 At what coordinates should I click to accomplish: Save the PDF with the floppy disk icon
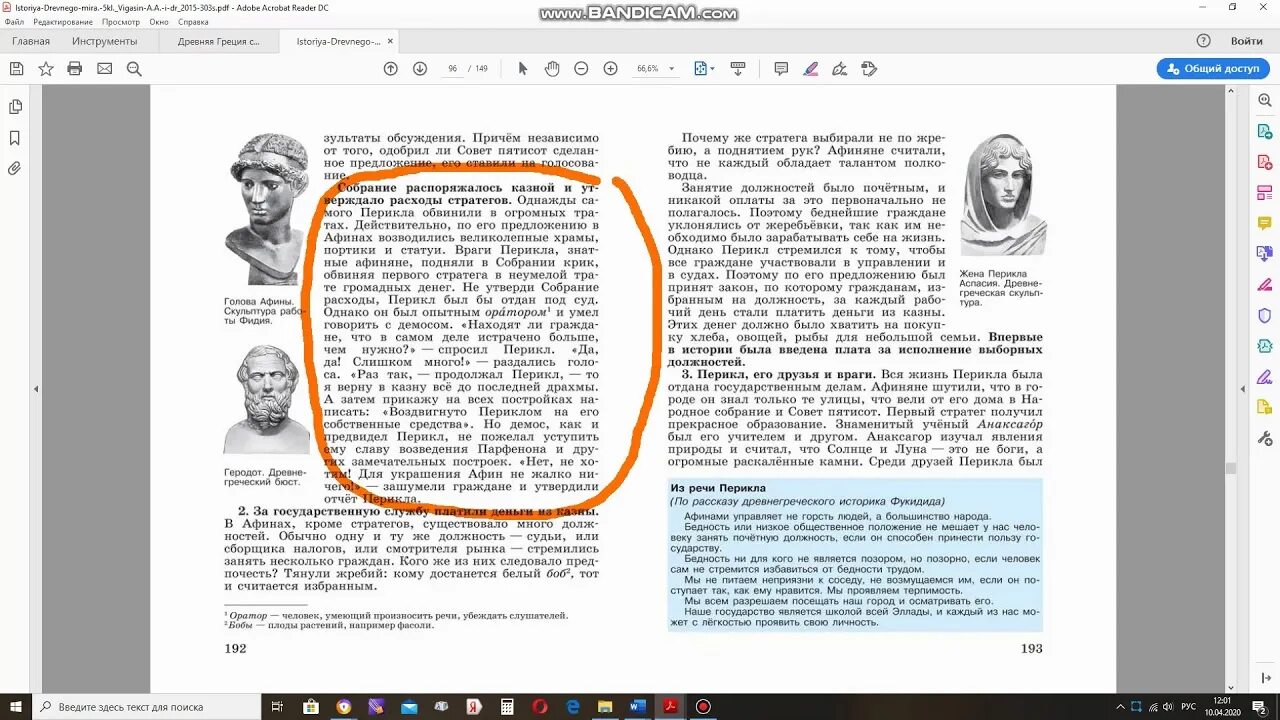coord(16,69)
